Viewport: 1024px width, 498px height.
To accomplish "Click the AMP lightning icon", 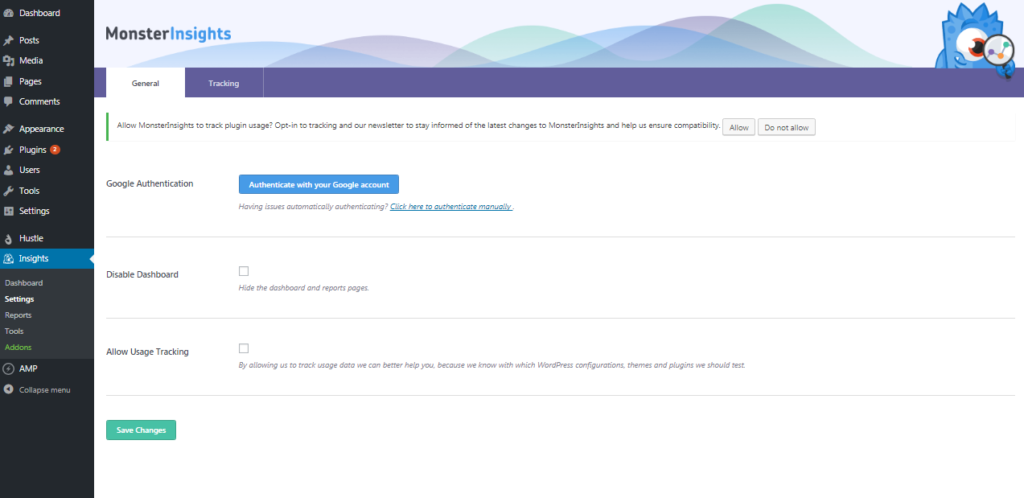I will pyautogui.click(x=8, y=369).
